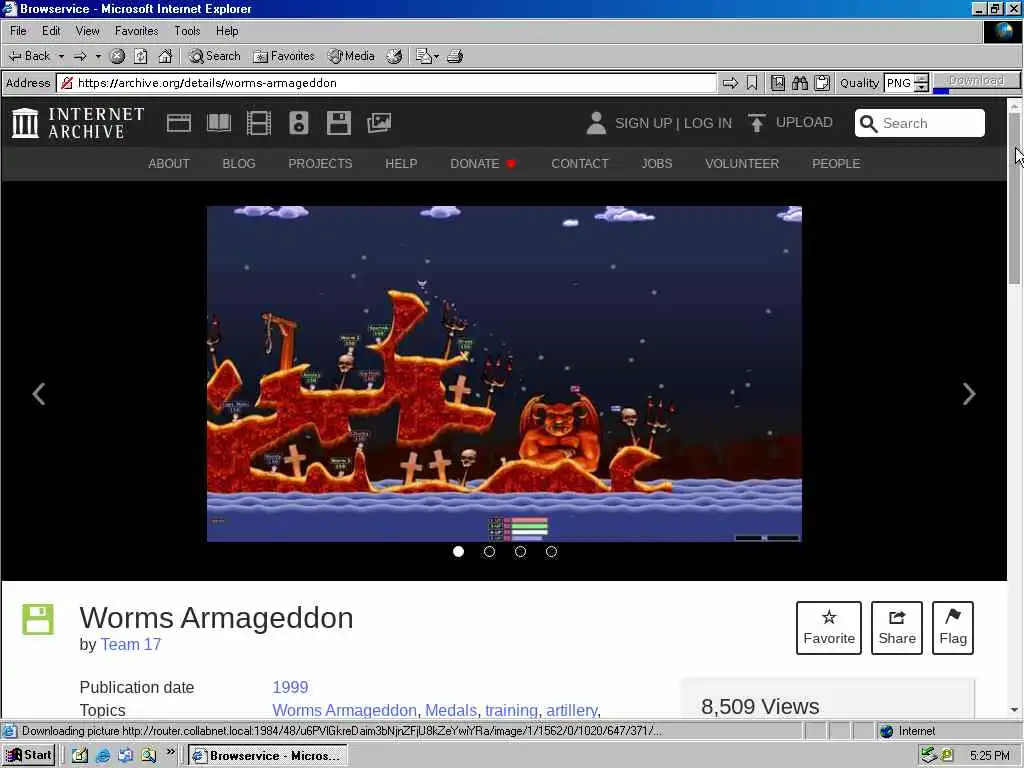Select the first carousel dot indicator
Viewport: 1024px width, 768px height.
coord(458,551)
